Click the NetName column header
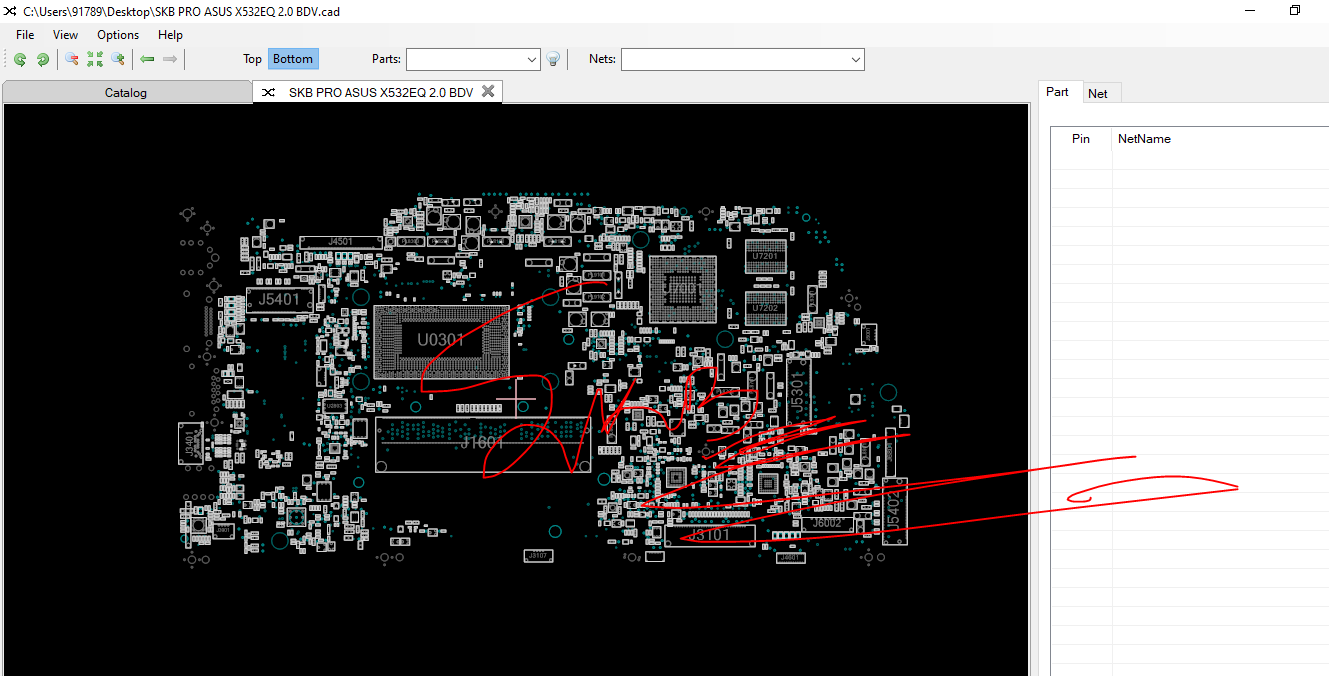 point(1144,139)
